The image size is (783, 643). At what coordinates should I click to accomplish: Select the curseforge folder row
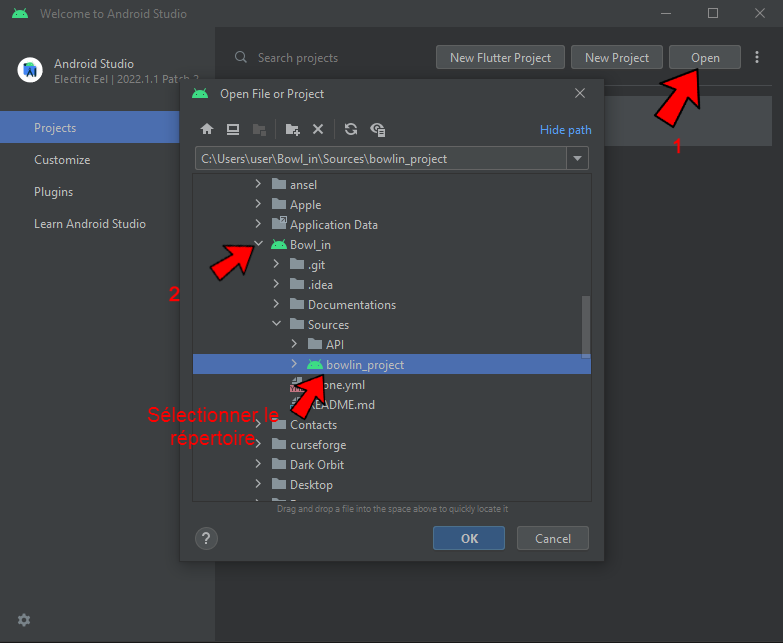pyautogui.click(x=392, y=444)
